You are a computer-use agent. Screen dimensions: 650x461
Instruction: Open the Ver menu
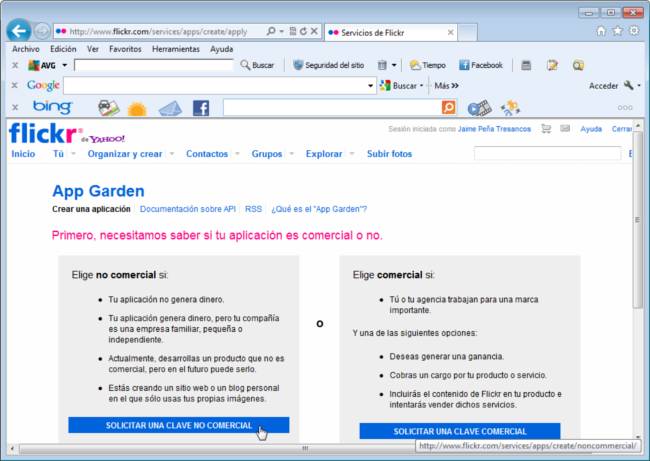93,49
